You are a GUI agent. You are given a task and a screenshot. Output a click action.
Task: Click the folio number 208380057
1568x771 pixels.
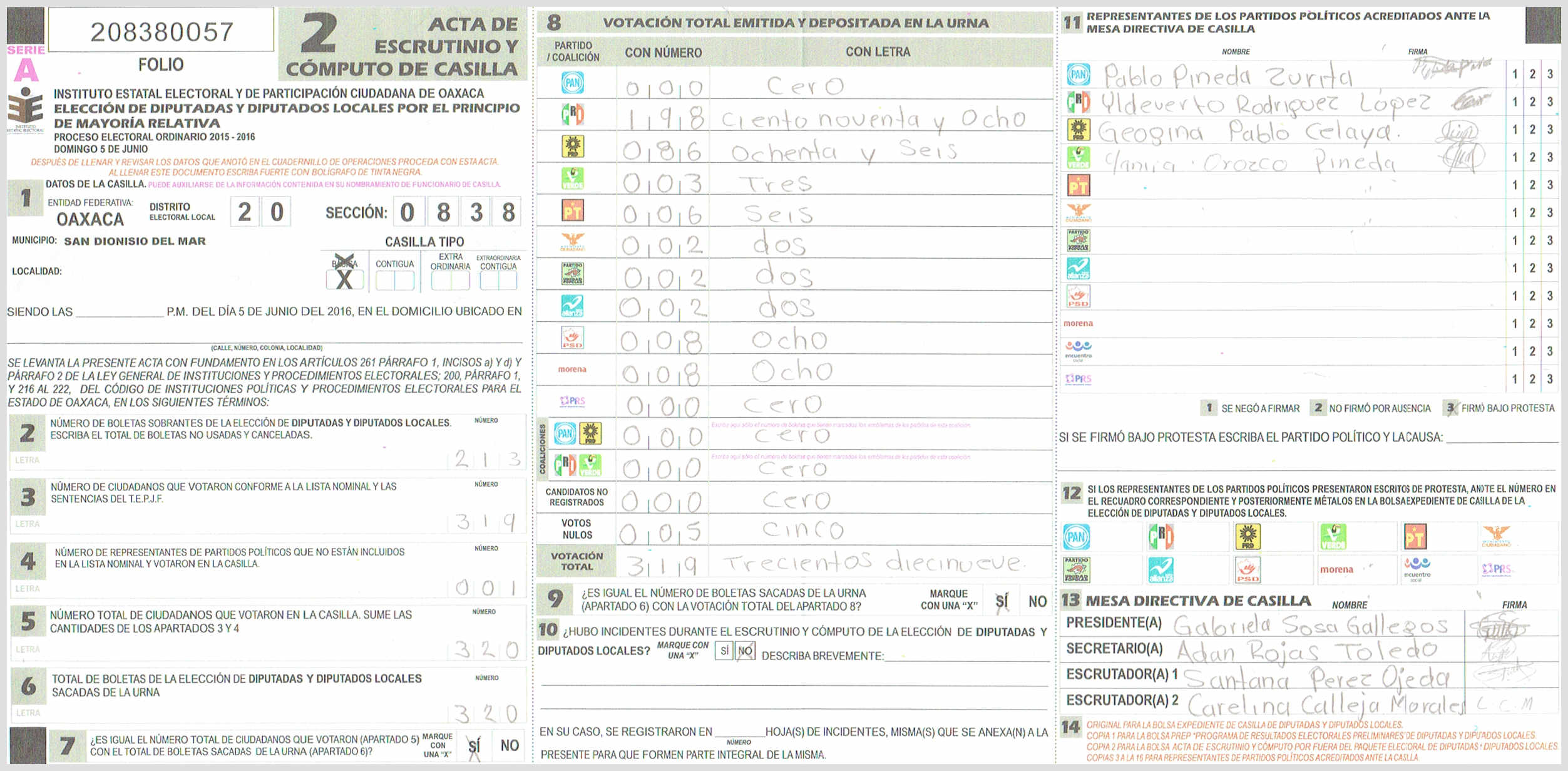tap(161, 31)
